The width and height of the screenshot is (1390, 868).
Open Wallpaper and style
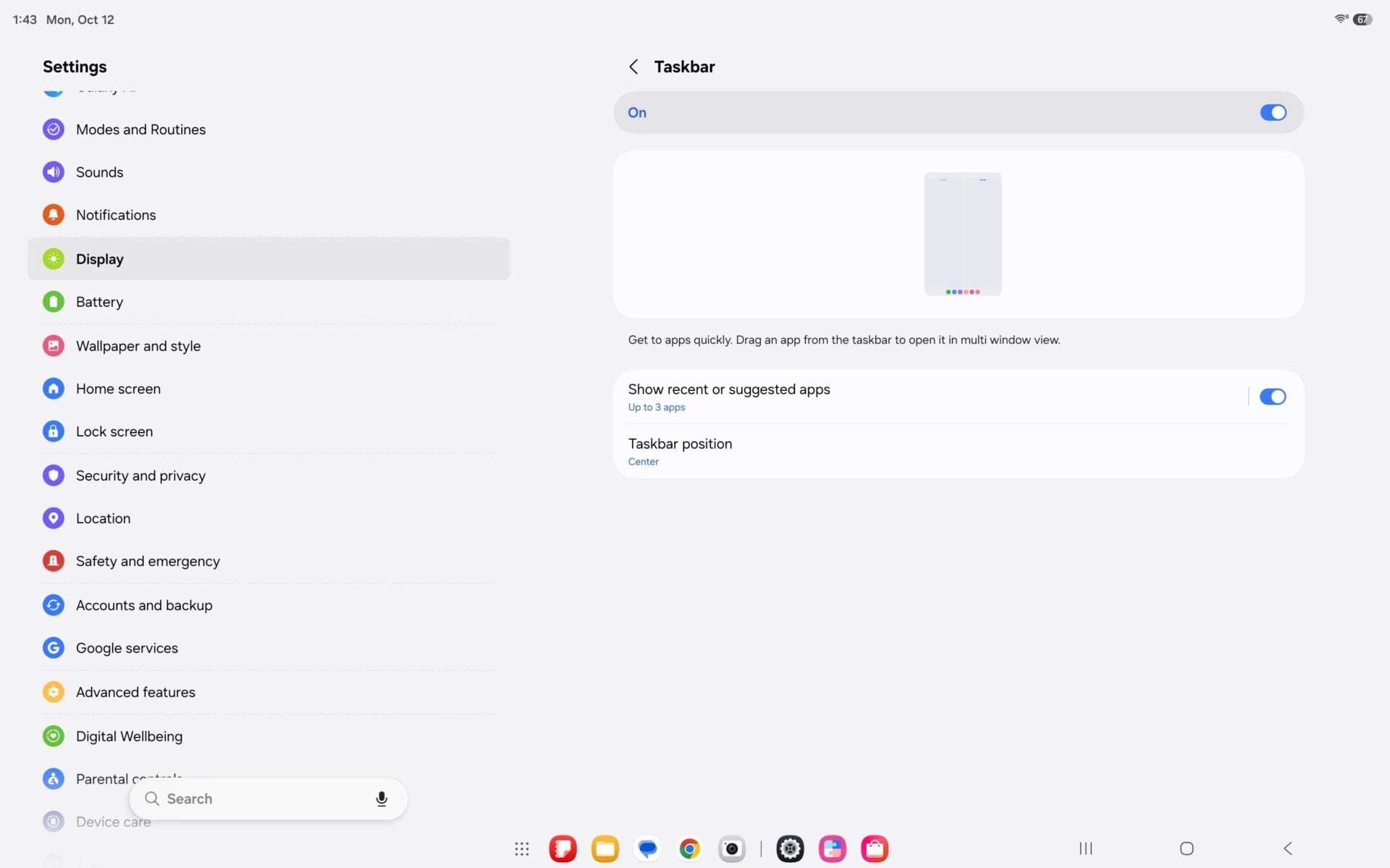tap(269, 346)
